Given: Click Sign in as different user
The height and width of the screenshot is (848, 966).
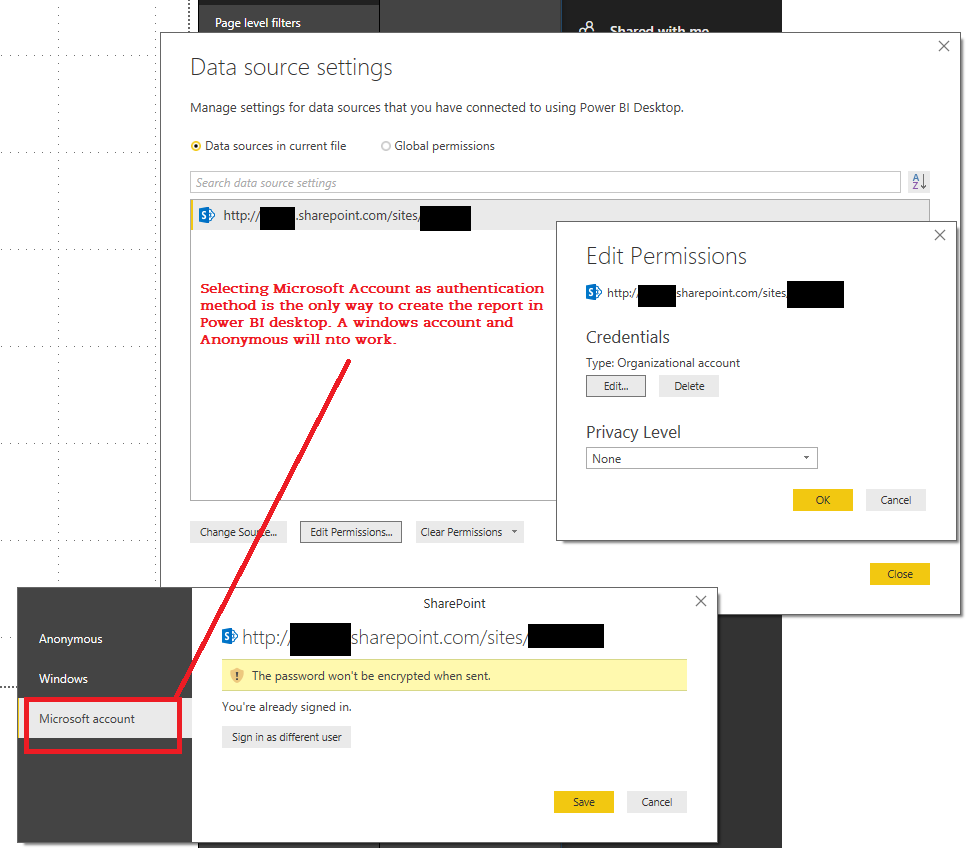Looking at the screenshot, I should (286, 737).
